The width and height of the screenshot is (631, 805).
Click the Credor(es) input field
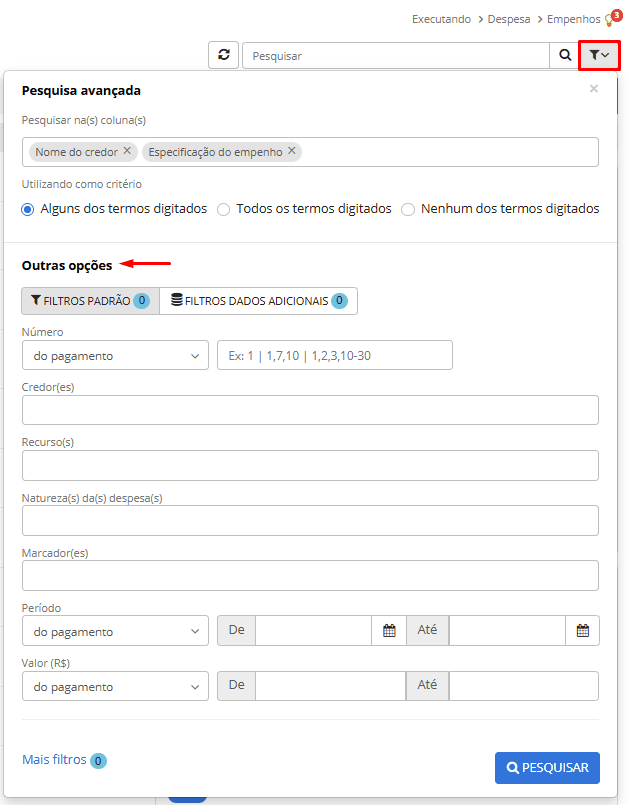click(x=310, y=410)
